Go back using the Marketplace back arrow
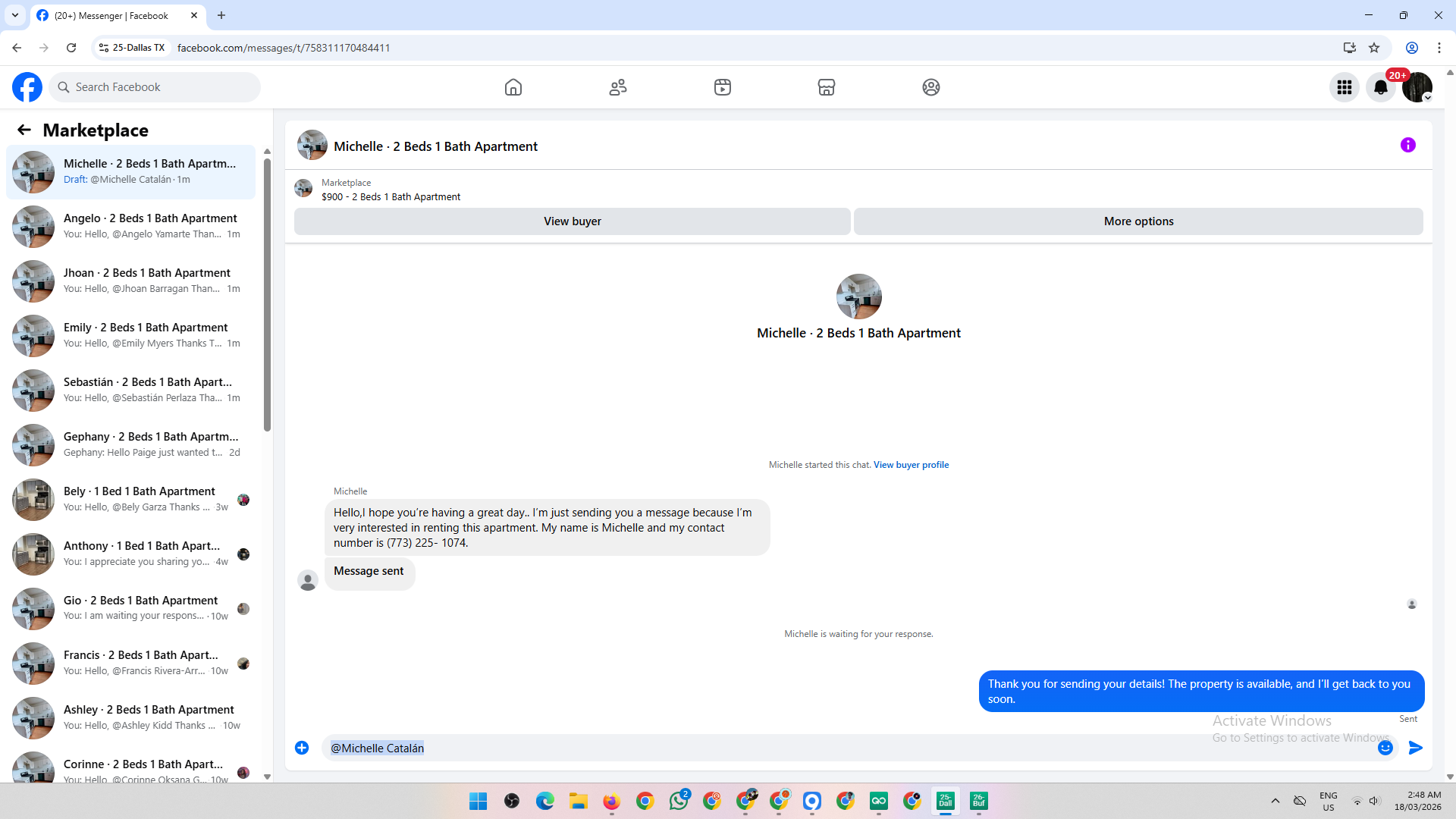 click(x=24, y=130)
